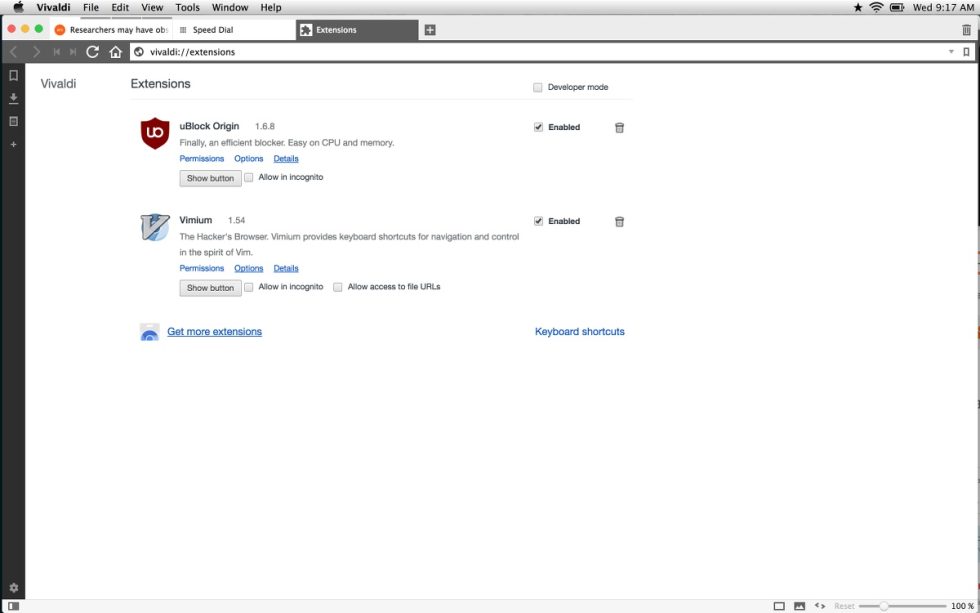Reload the current page
Screen dimensions: 980x613
pyautogui.click(x=92, y=52)
